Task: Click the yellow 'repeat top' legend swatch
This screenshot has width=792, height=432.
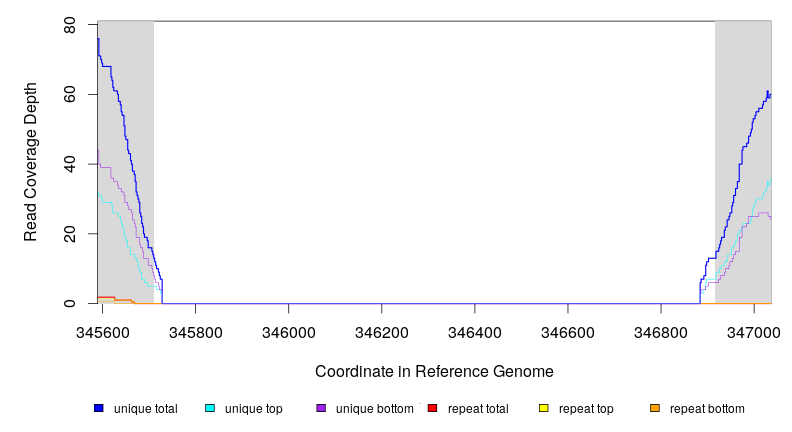Action: pyautogui.click(x=544, y=408)
